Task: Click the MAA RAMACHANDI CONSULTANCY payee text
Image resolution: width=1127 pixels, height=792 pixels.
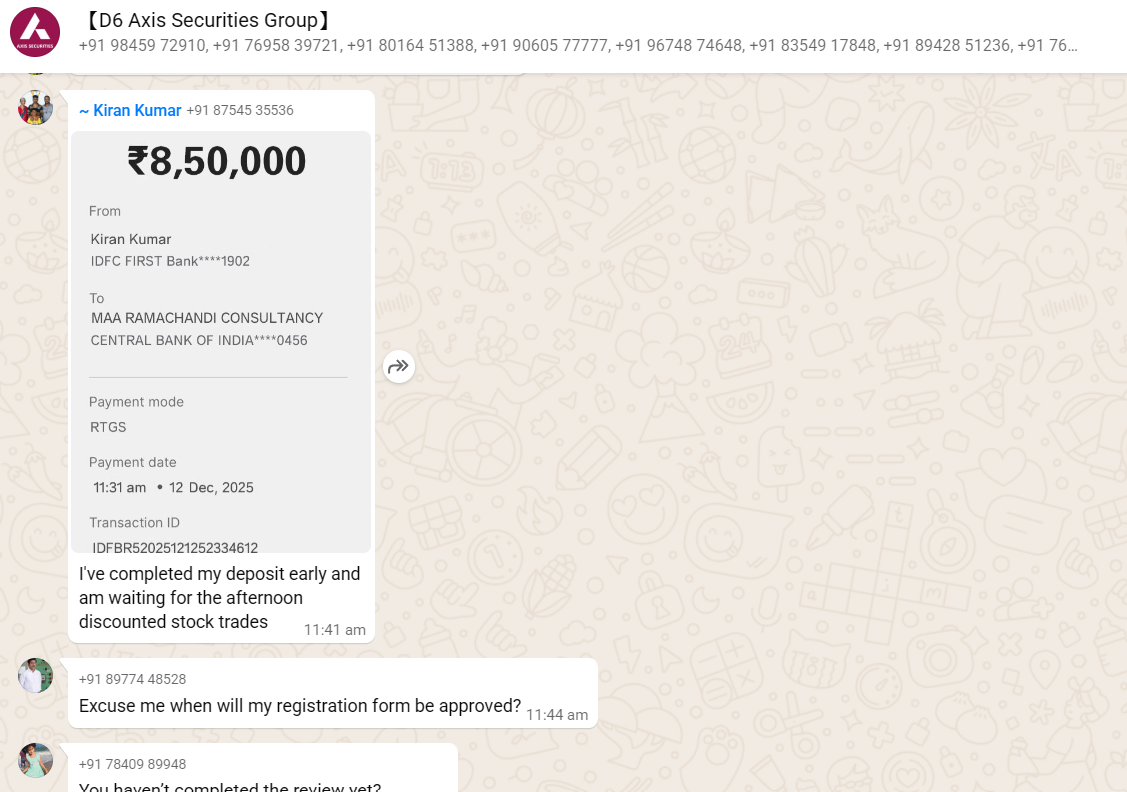Action: (207, 318)
